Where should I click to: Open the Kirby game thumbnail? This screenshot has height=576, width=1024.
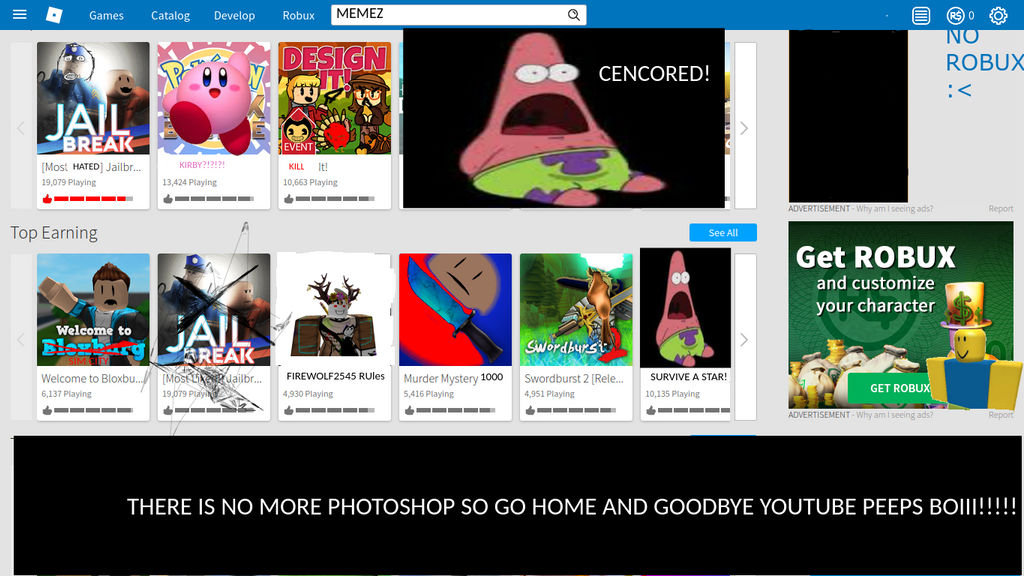pos(214,98)
